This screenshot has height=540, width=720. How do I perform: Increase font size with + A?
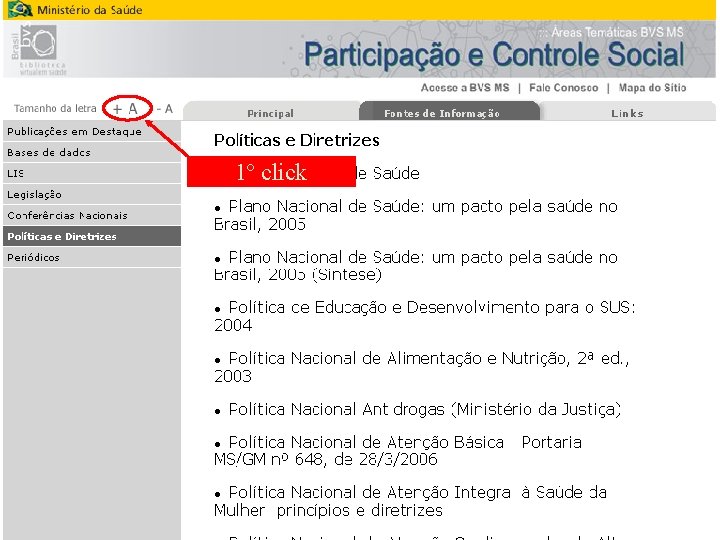tap(125, 109)
